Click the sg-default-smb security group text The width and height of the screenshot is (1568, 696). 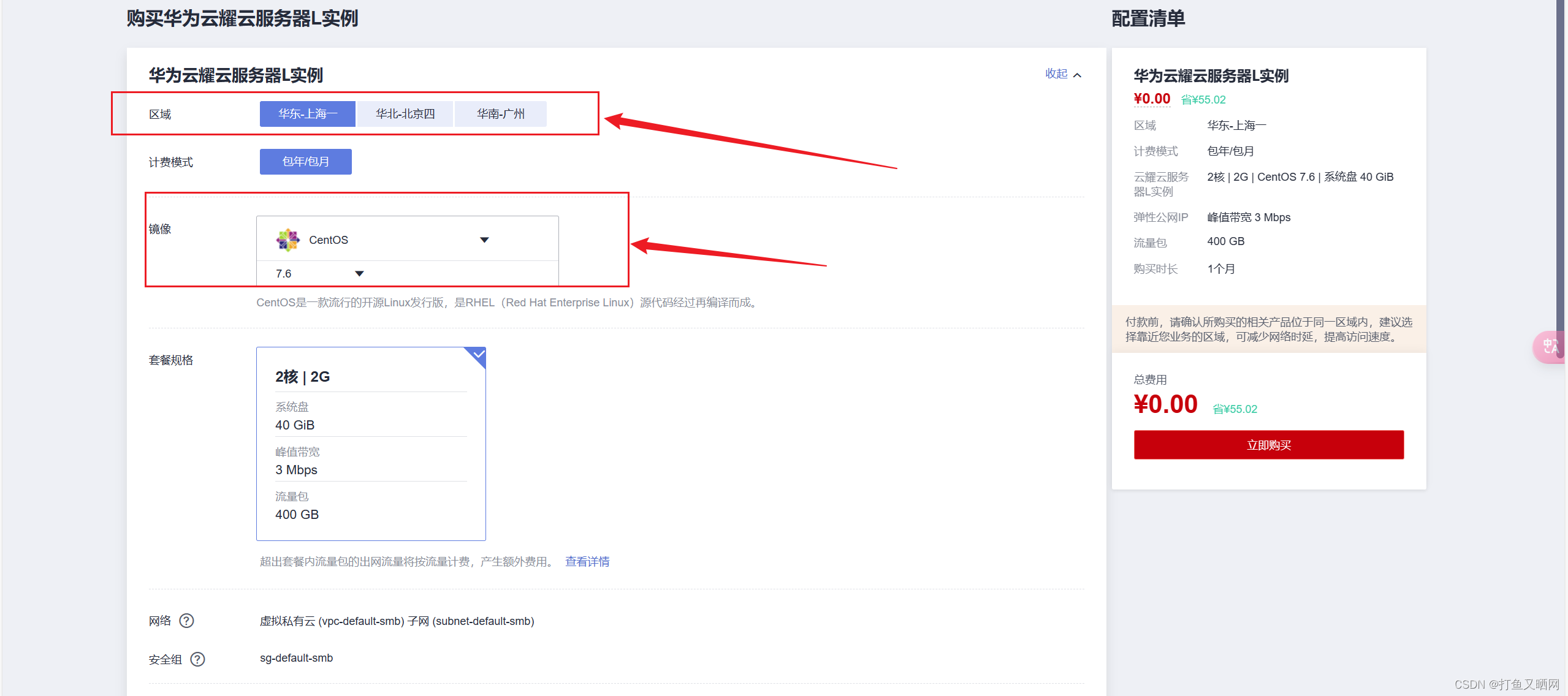[x=296, y=658]
